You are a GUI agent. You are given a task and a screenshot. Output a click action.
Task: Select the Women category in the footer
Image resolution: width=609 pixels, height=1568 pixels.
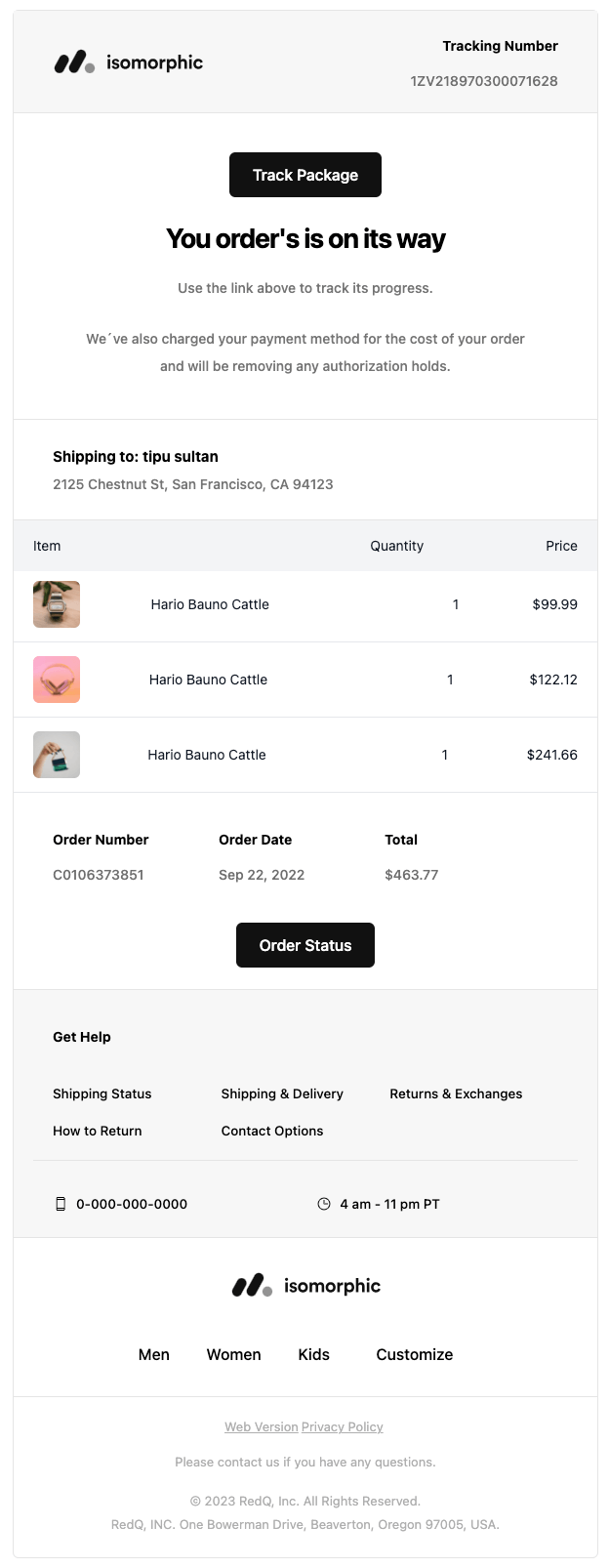click(233, 1354)
